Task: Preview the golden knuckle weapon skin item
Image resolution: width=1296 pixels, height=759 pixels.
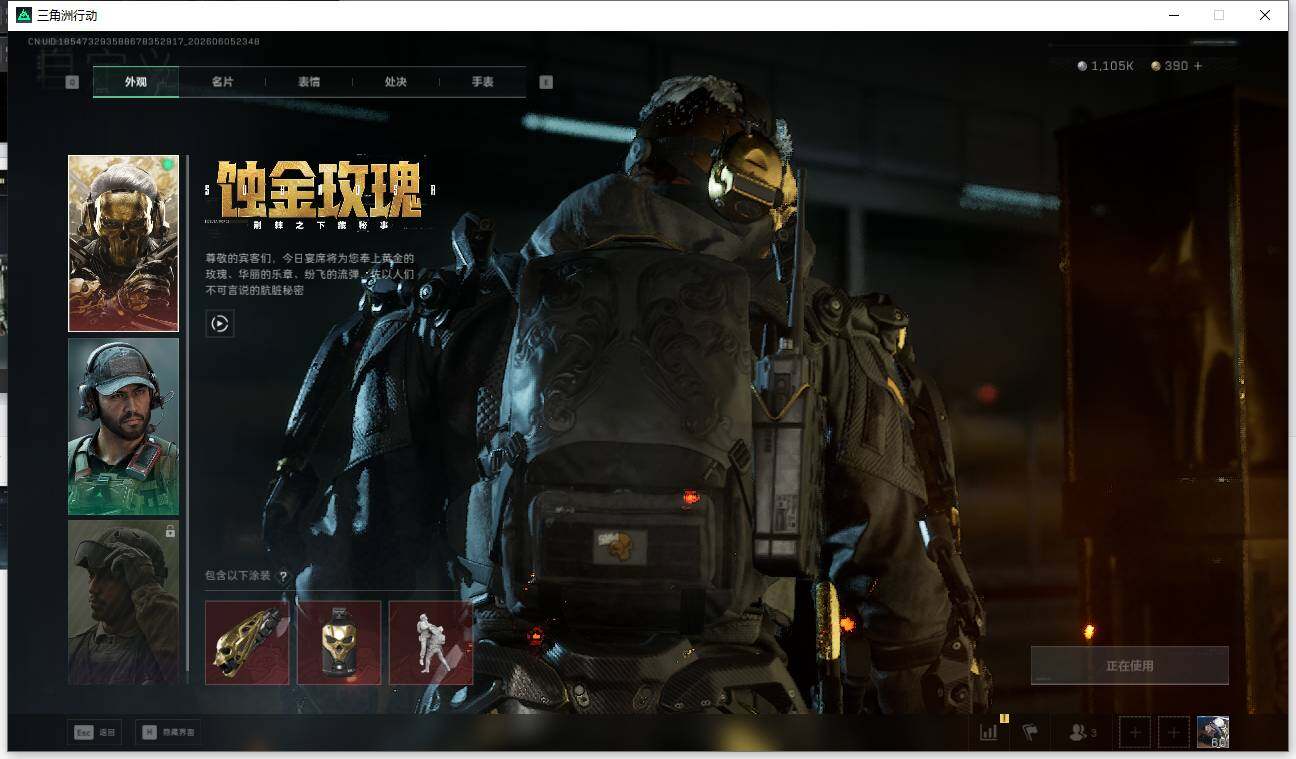Action: pos(247,643)
